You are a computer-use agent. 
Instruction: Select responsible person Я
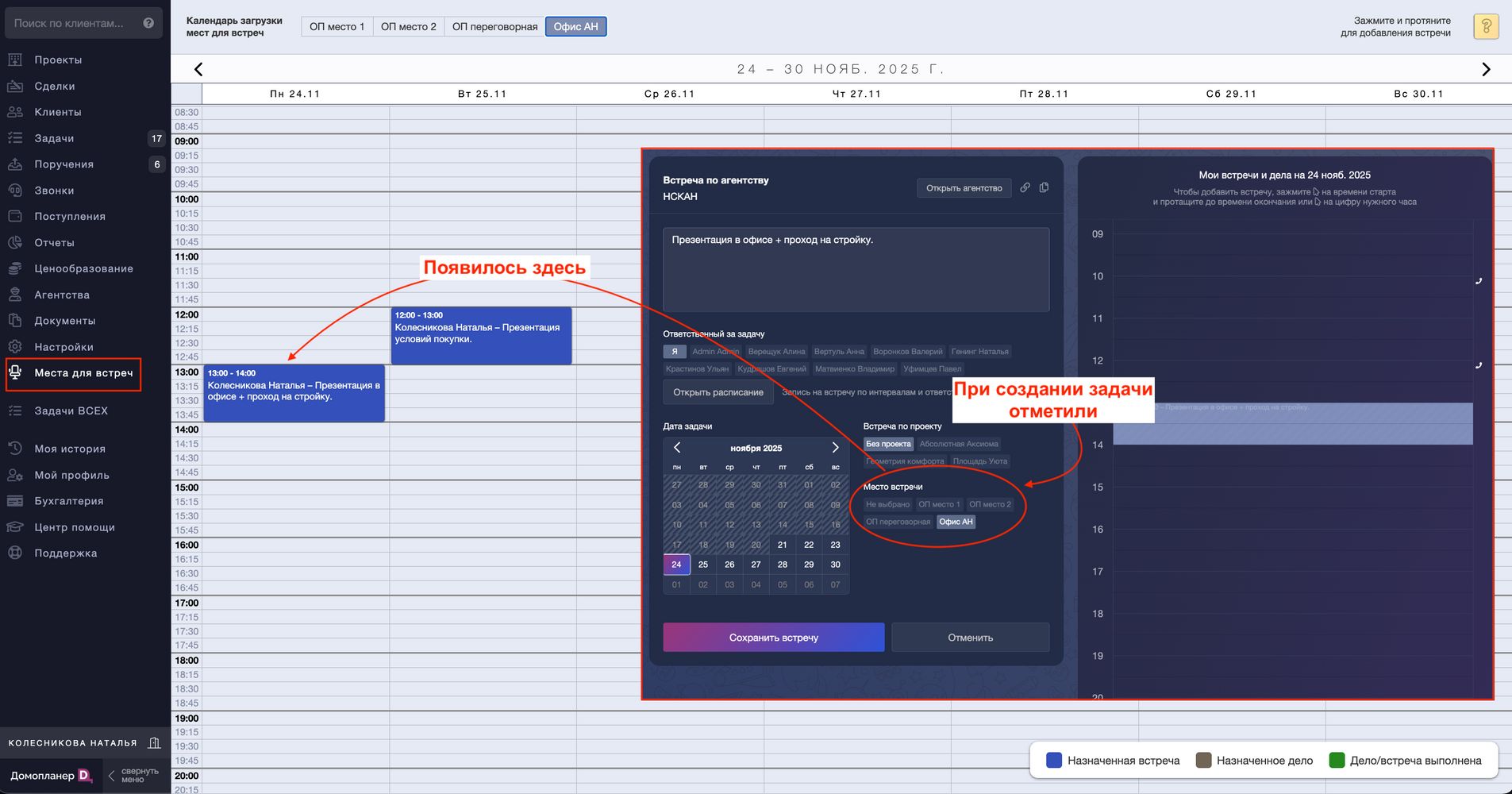click(675, 352)
